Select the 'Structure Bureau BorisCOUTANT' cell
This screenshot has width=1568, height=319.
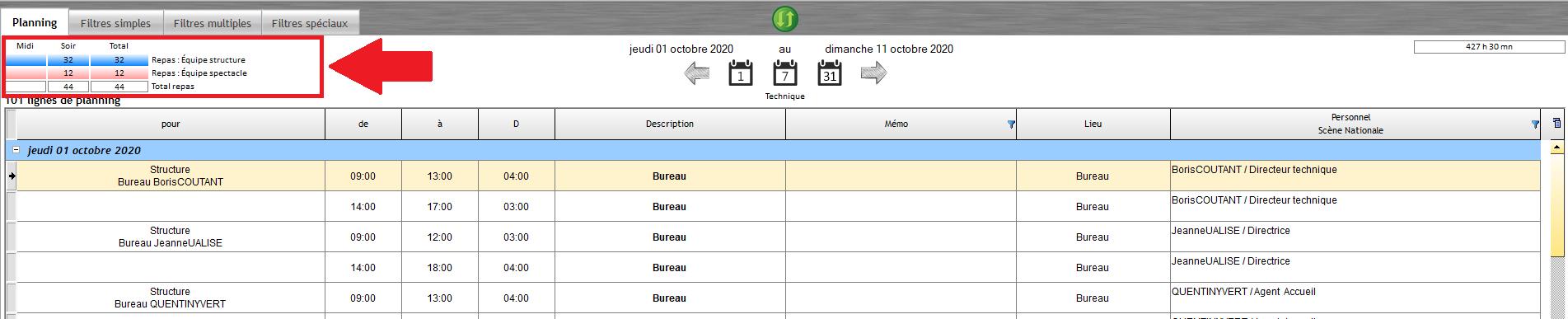(171, 176)
